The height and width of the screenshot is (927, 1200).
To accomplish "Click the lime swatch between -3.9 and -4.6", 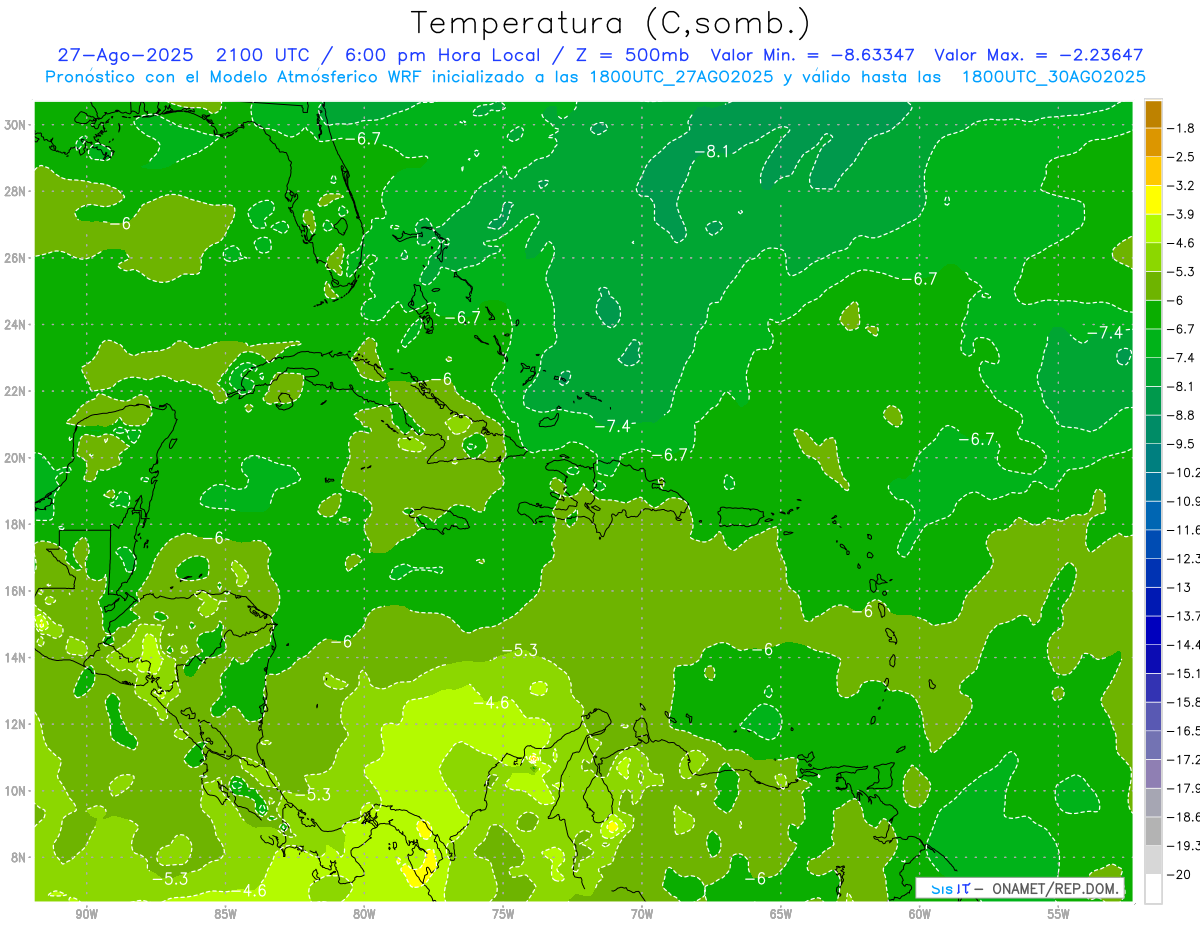I will pos(1153,228).
